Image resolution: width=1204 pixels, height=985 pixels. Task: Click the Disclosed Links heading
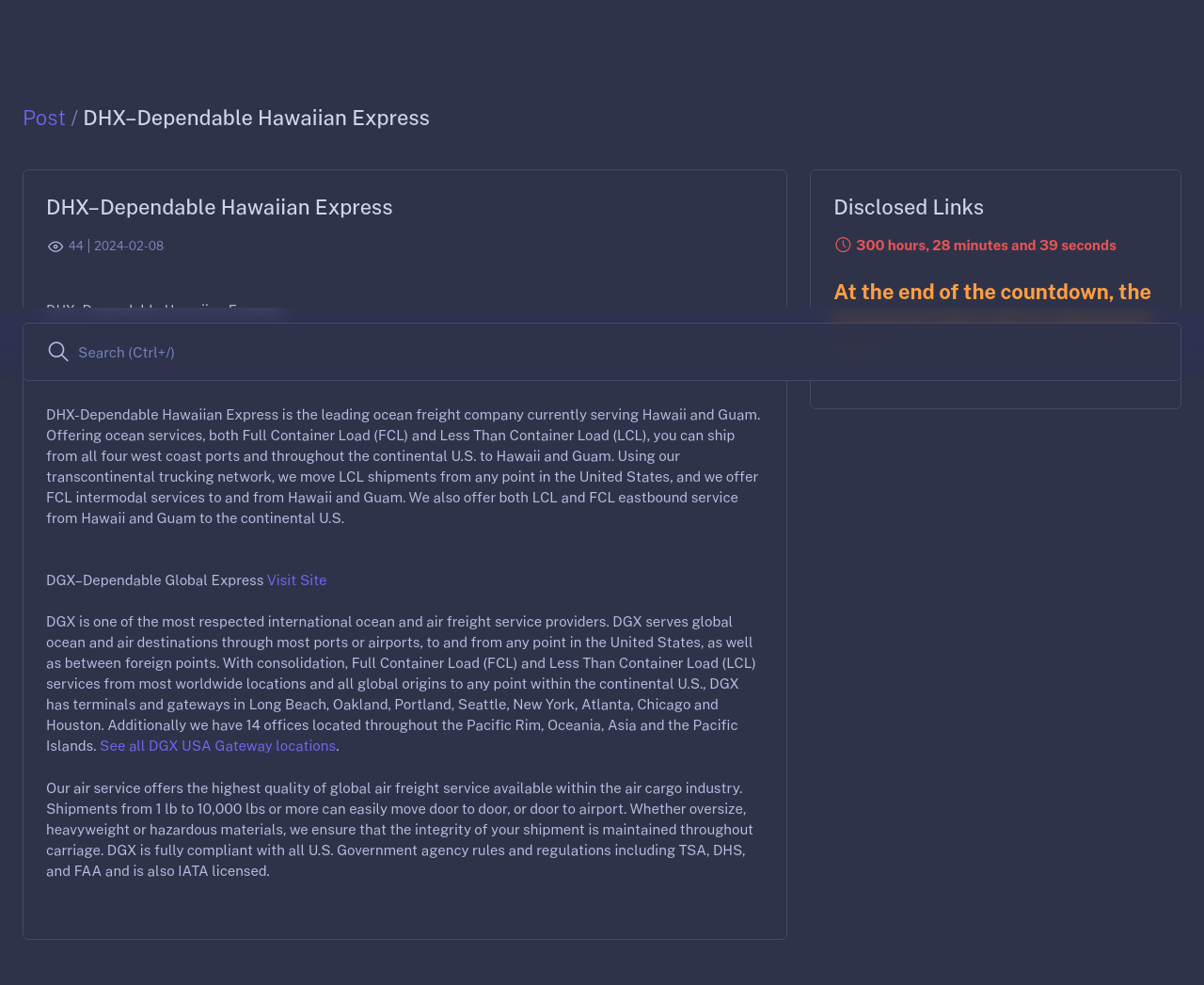[909, 208]
